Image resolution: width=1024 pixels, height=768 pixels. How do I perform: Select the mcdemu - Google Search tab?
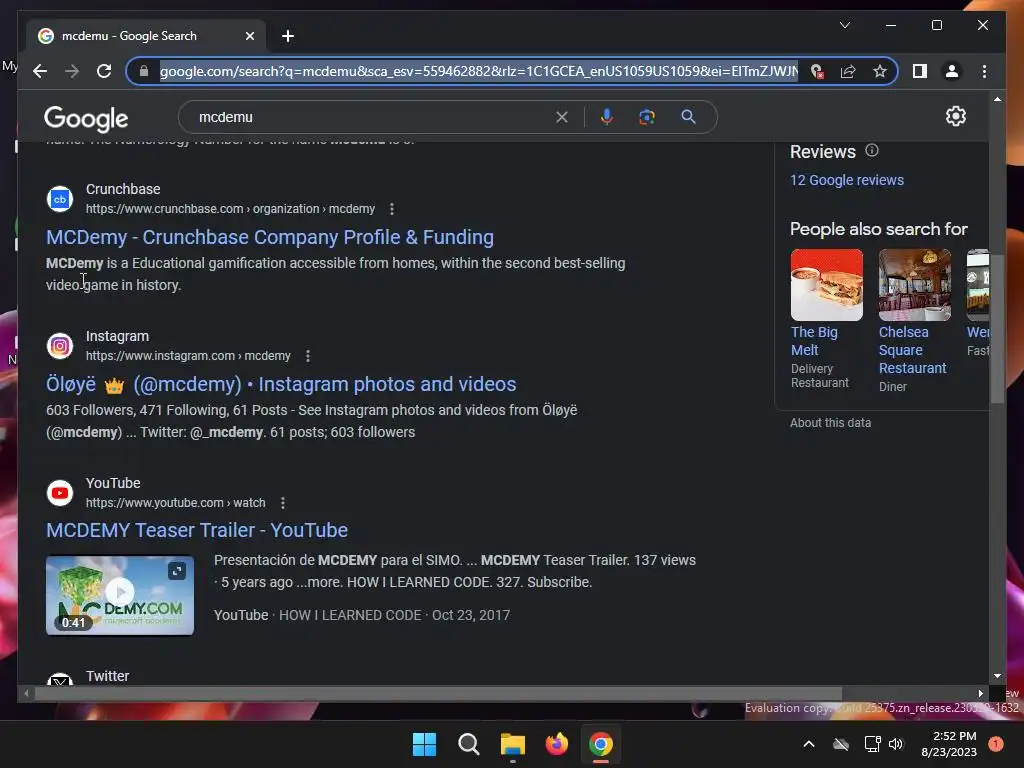click(146, 36)
